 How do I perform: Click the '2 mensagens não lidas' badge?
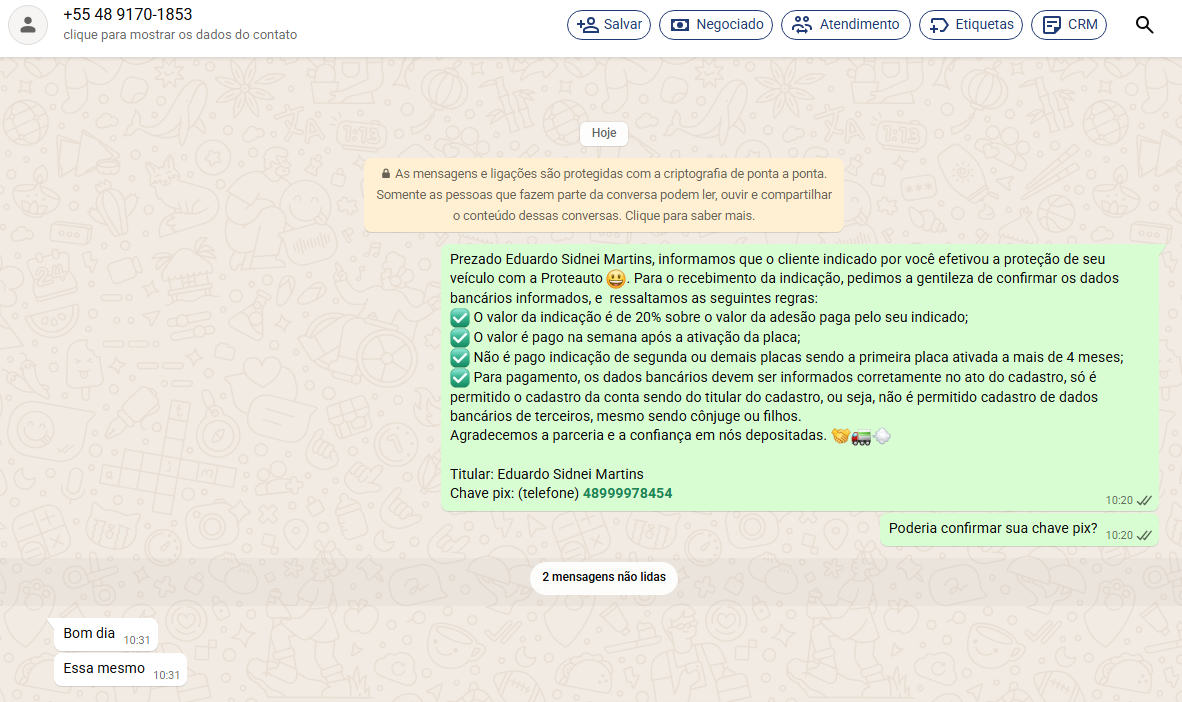point(603,577)
